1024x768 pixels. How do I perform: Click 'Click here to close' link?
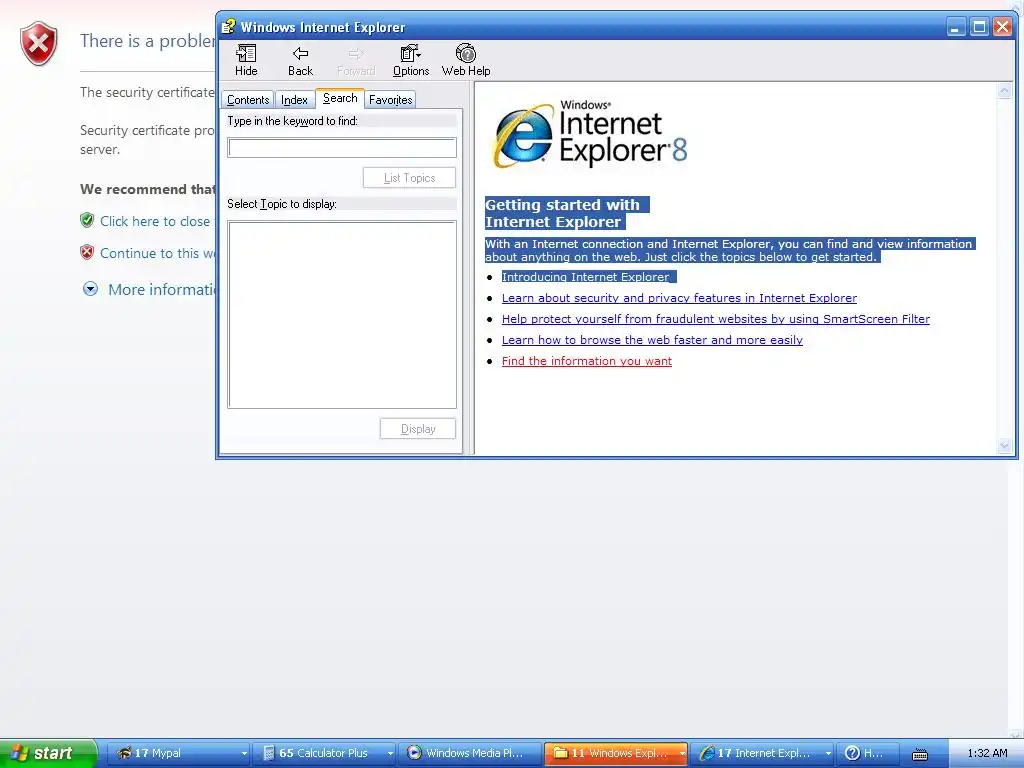[x=155, y=221]
